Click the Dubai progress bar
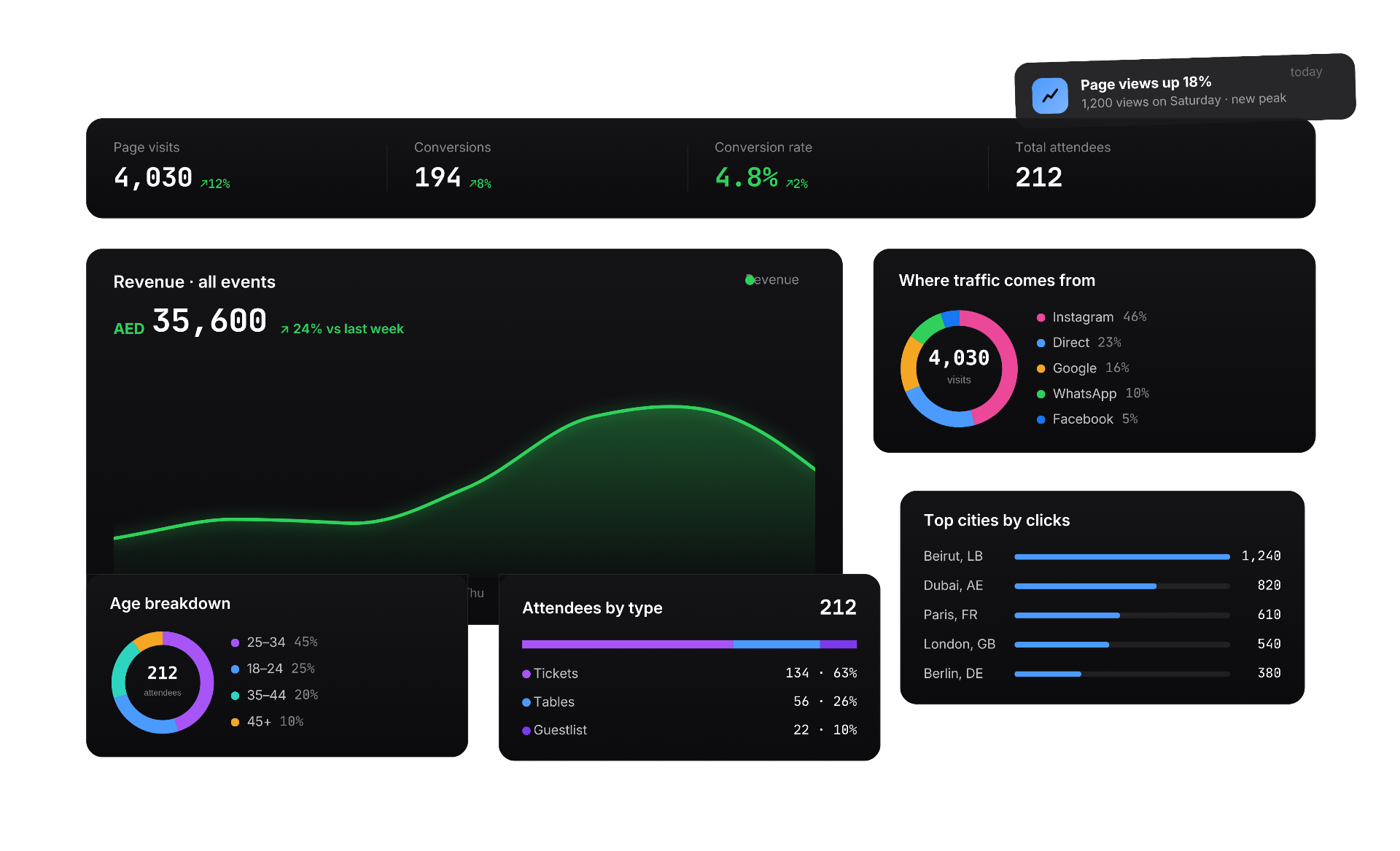Screen dimensions: 1400x851 [1121, 586]
